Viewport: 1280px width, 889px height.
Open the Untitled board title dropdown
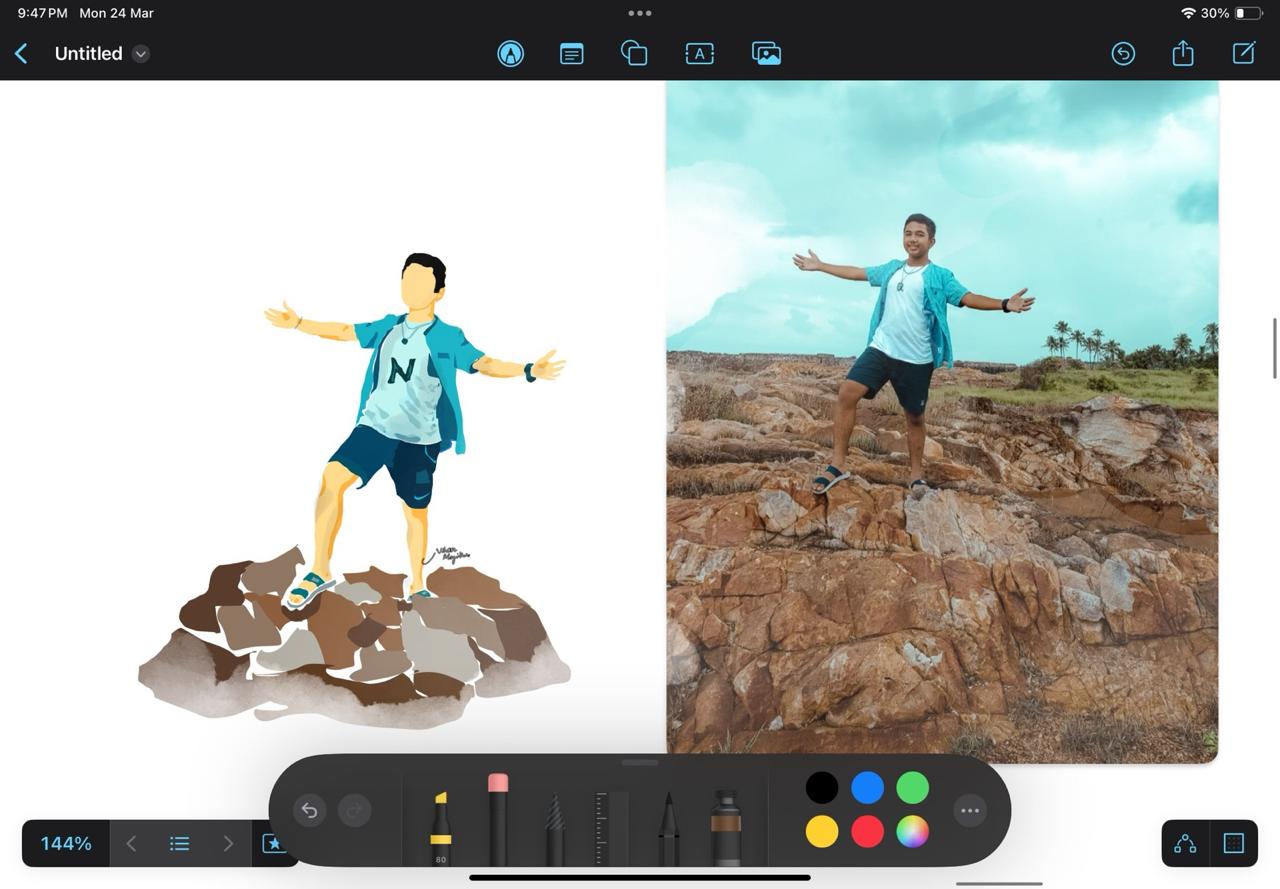point(141,54)
